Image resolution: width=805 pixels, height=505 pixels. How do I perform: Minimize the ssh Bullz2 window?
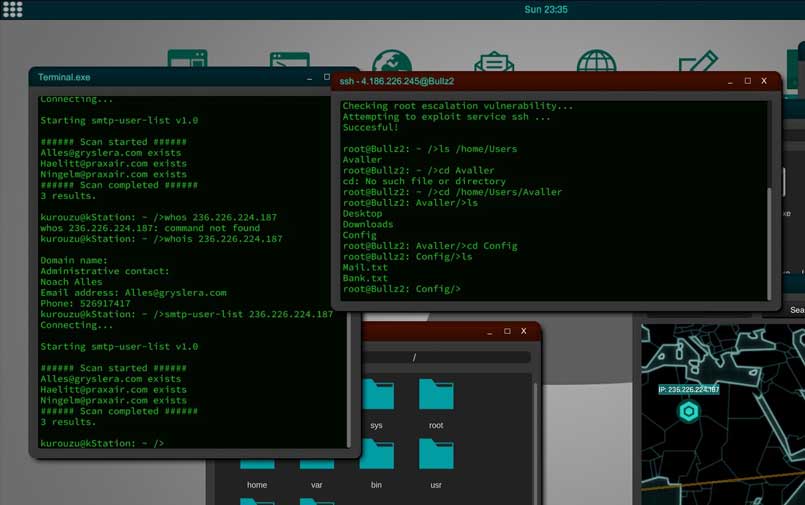coord(730,81)
